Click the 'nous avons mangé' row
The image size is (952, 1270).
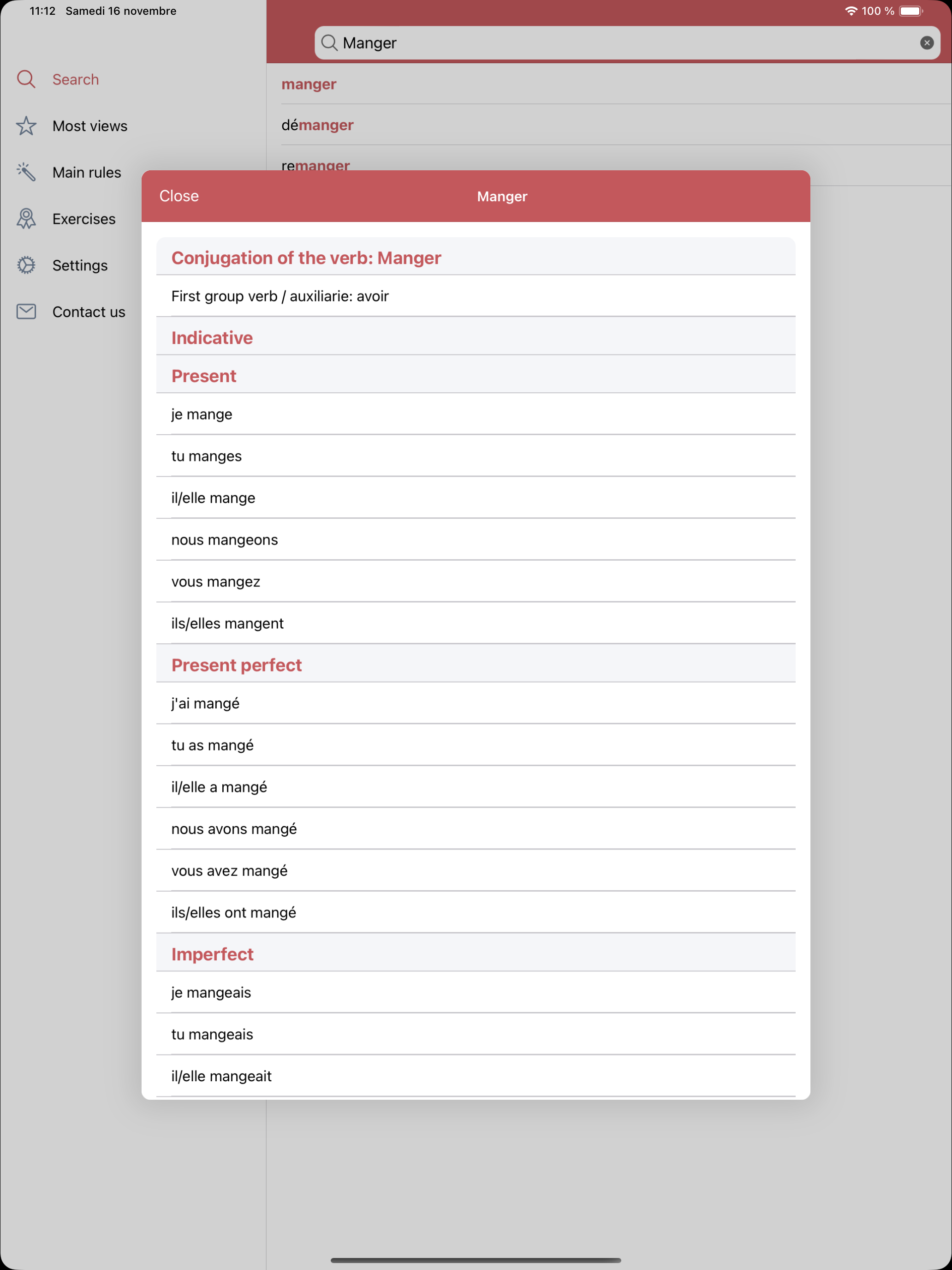(476, 829)
